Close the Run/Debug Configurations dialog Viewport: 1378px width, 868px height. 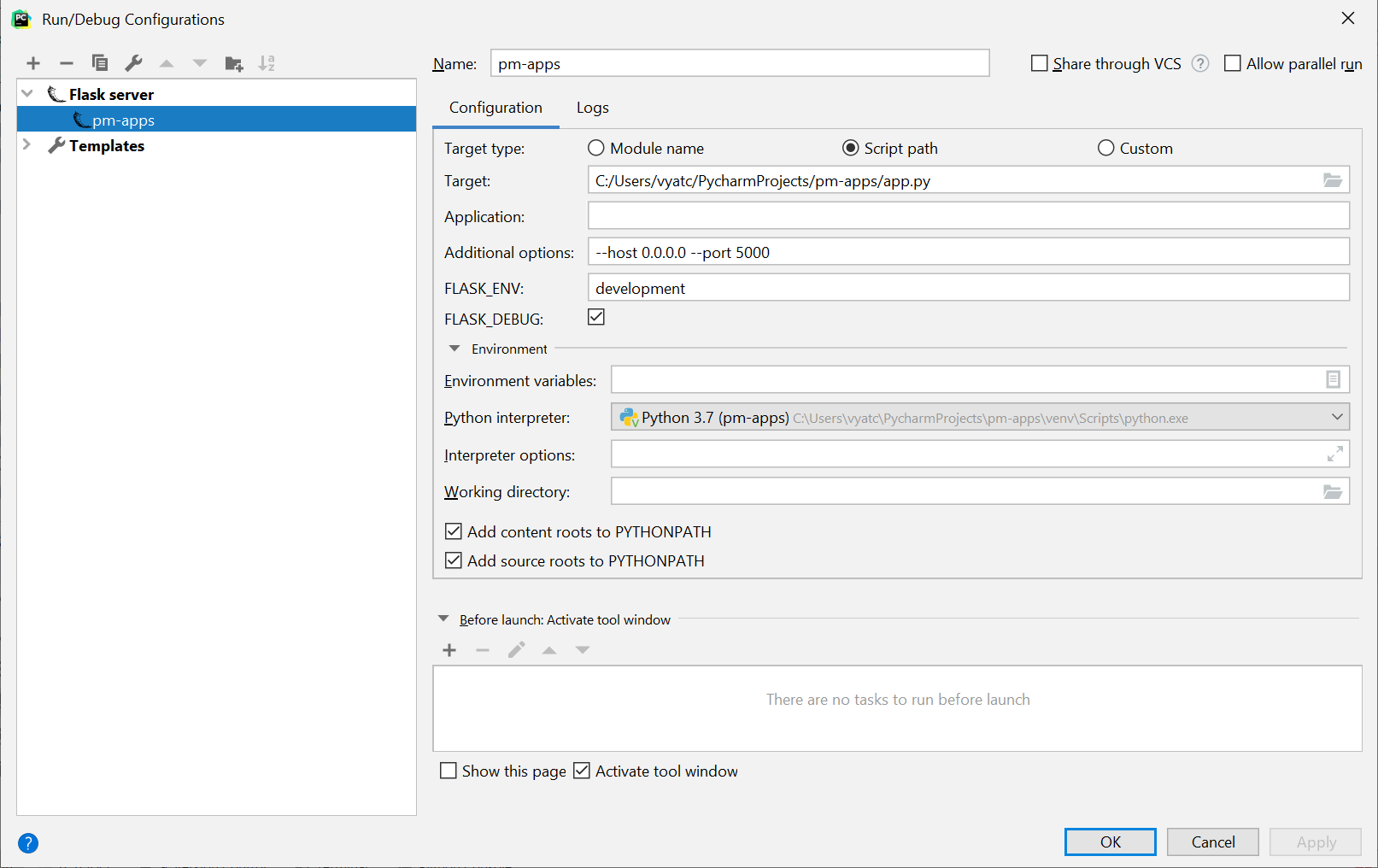[x=1348, y=18]
